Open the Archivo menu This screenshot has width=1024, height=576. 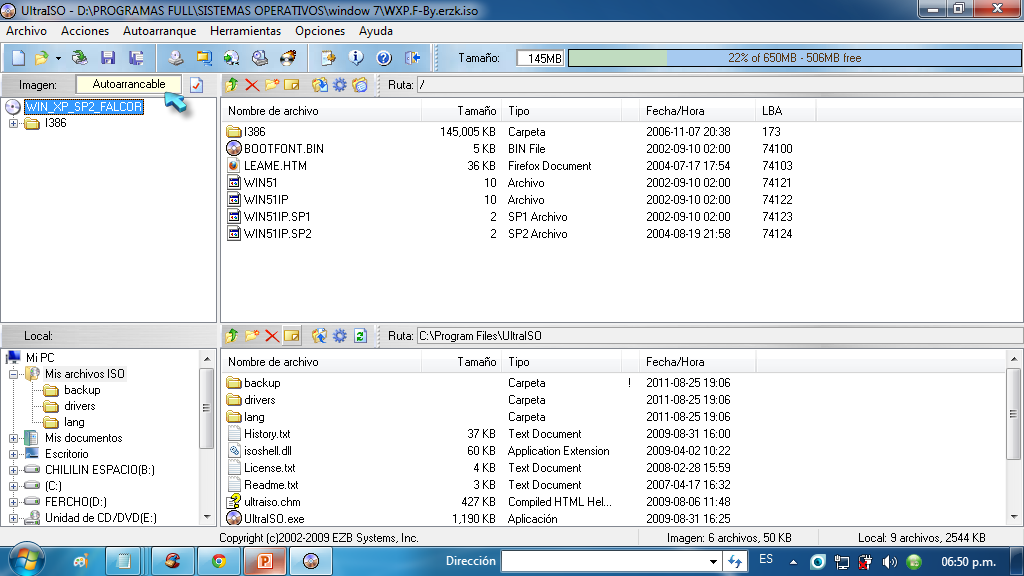tap(27, 31)
